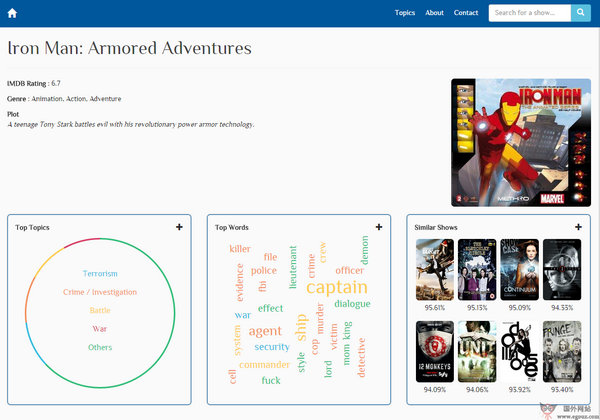
Task: Click the word 'ship' in cloud
Action: [x=301, y=327]
